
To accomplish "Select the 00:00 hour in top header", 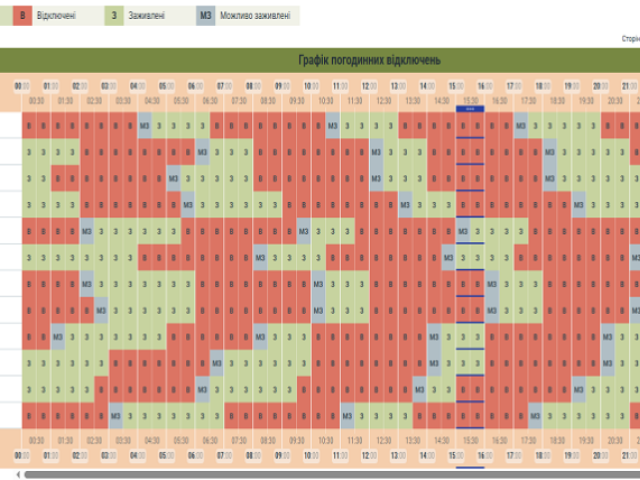I will pos(22,86).
